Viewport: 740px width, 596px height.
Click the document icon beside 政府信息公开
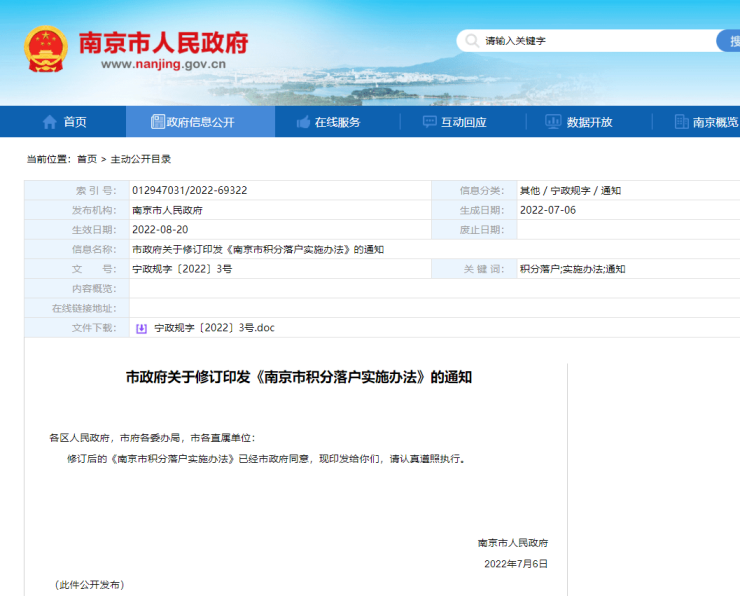pos(157,122)
